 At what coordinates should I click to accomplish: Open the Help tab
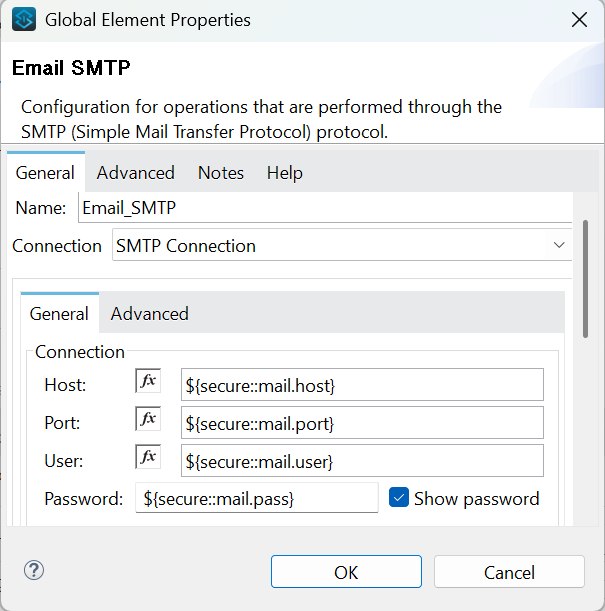tap(284, 173)
